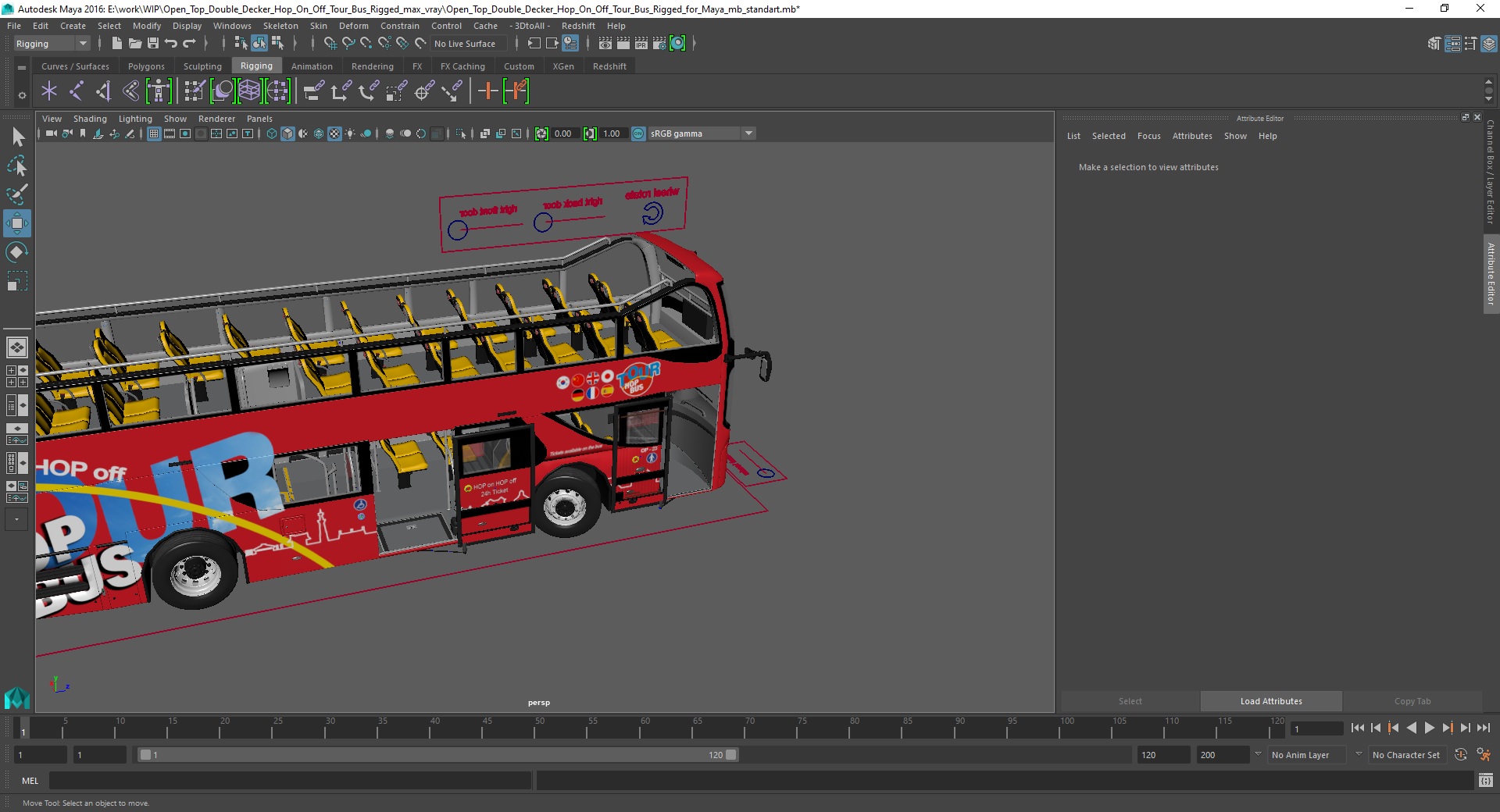This screenshot has width=1500, height=812.
Task: Open HumanIK character shelf icon
Action: 159,91
